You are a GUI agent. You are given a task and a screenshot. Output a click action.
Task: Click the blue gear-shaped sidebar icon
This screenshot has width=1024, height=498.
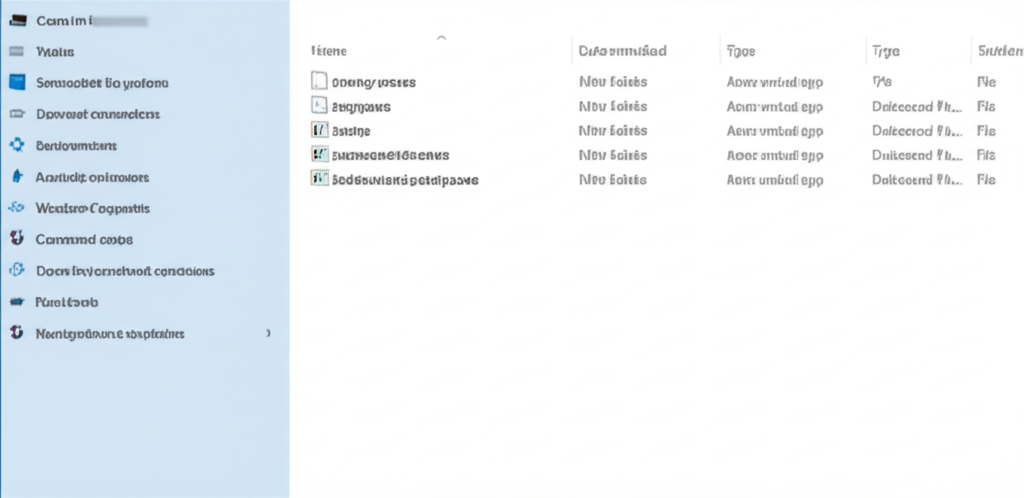click(x=17, y=145)
